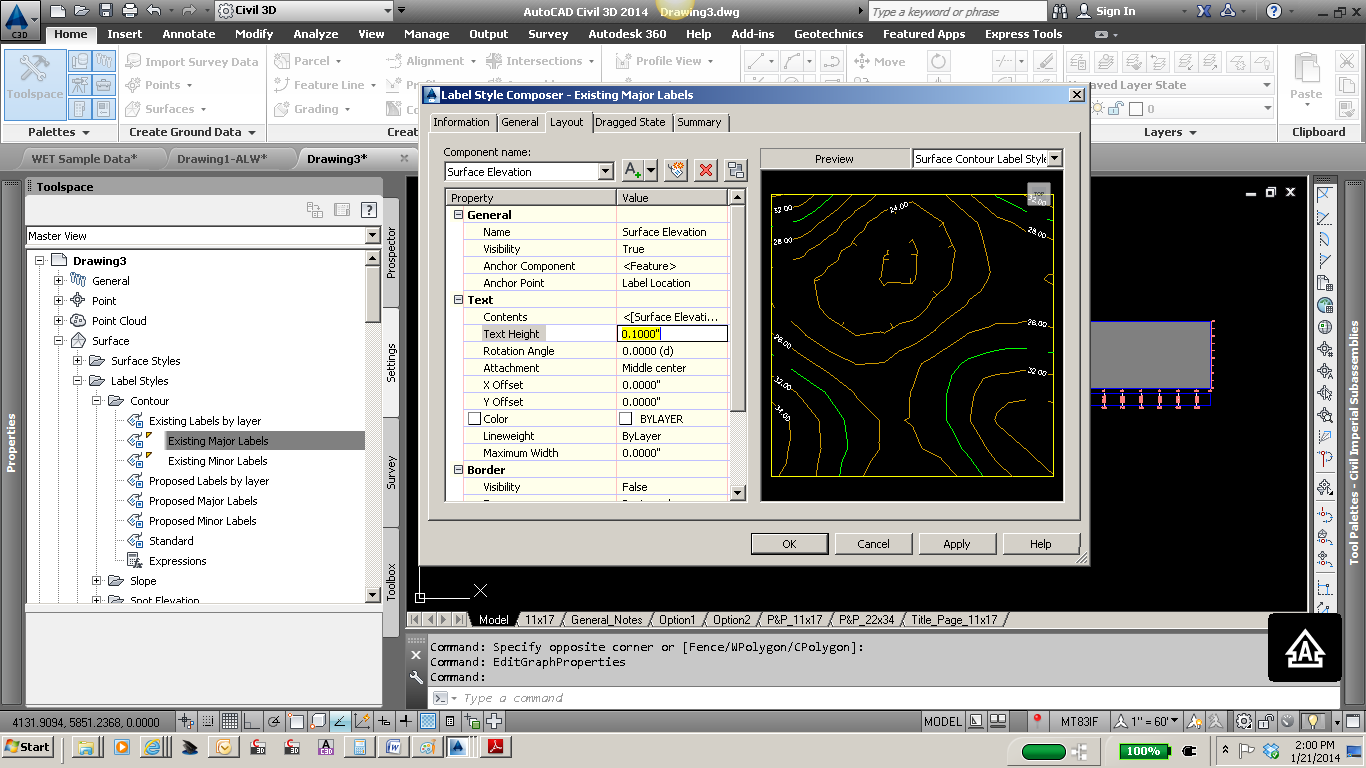This screenshot has height=768, width=1366.
Task: Toggle the grid display status bar icon
Action: [x=229, y=721]
